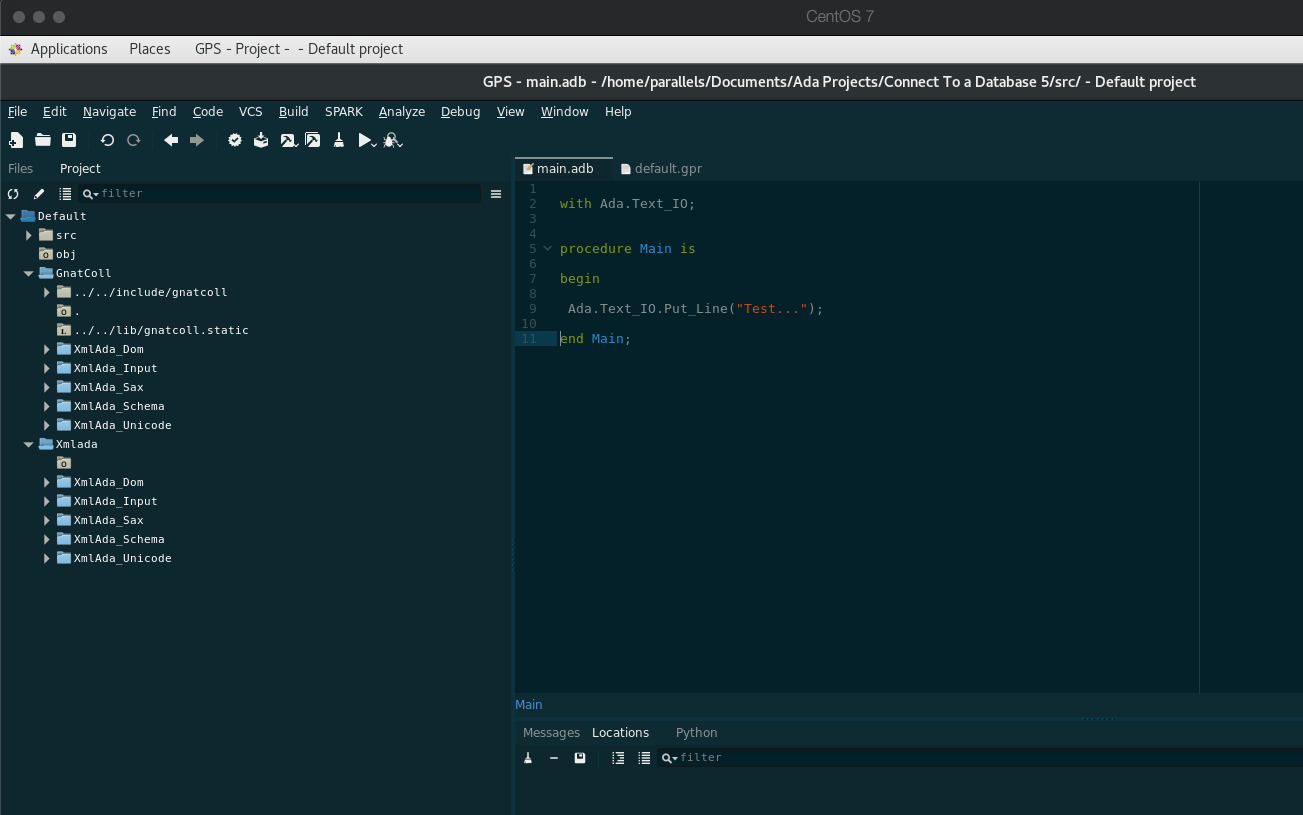Switch to the Files tab
This screenshot has width=1303, height=815.
pos(20,169)
